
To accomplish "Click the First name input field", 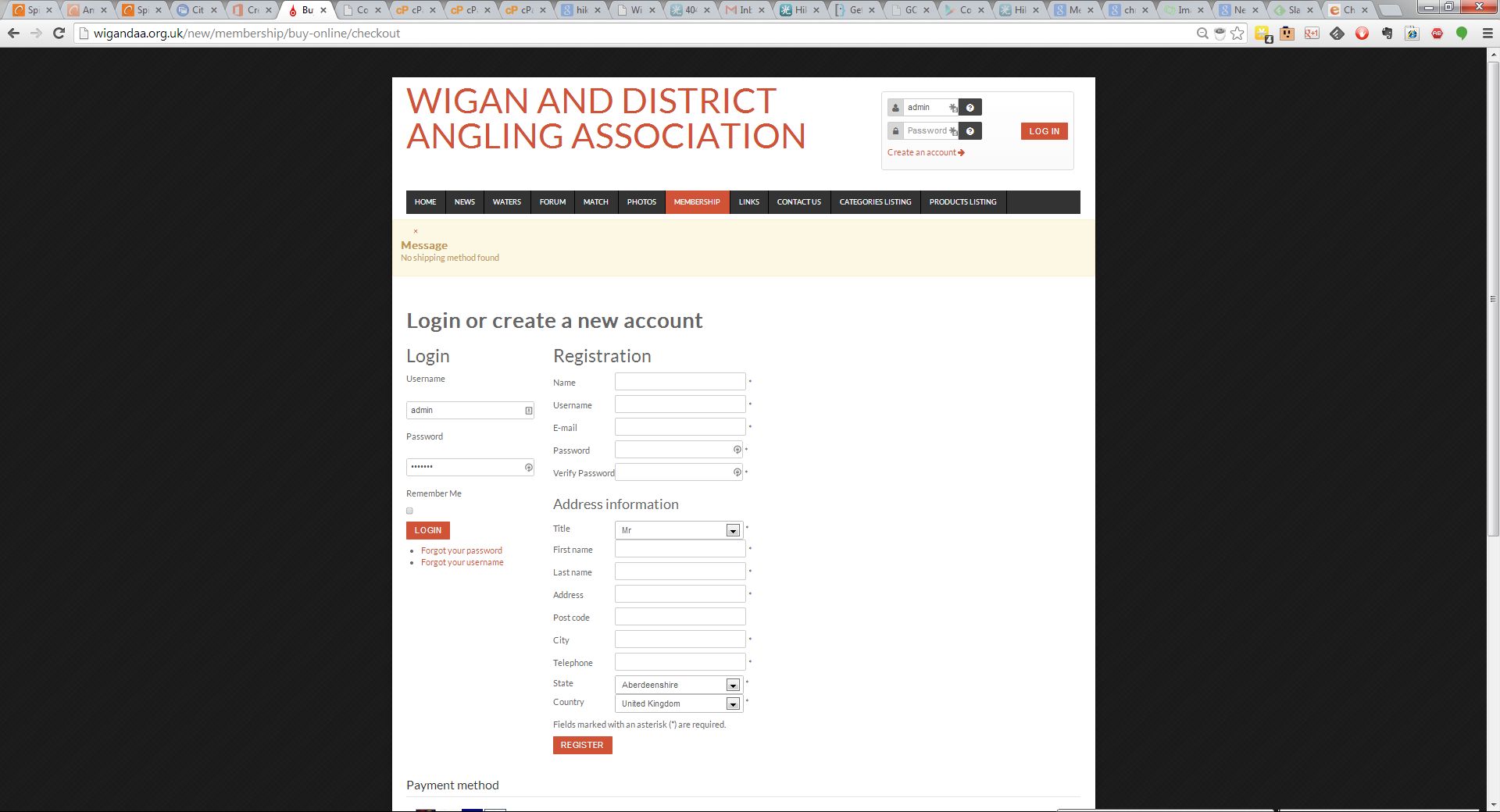I will [680, 549].
